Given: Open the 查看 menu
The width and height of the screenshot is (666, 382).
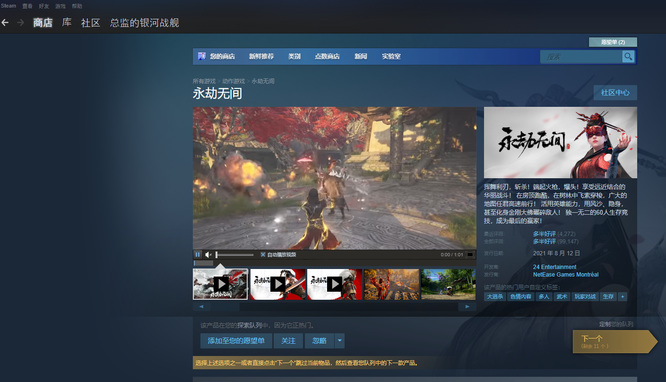Looking at the screenshot, I should tap(27, 6).
